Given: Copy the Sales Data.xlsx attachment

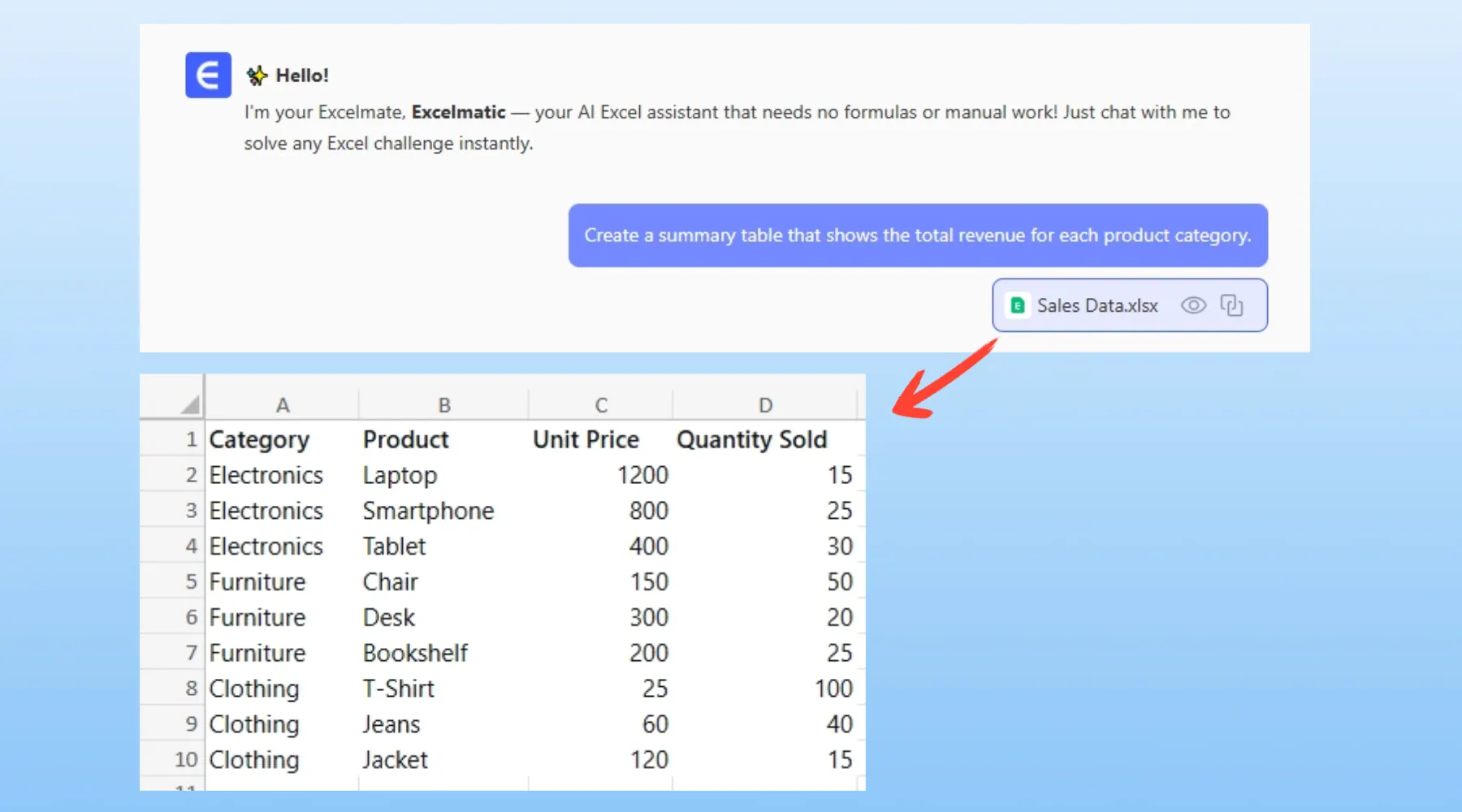Looking at the screenshot, I should (1231, 305).
